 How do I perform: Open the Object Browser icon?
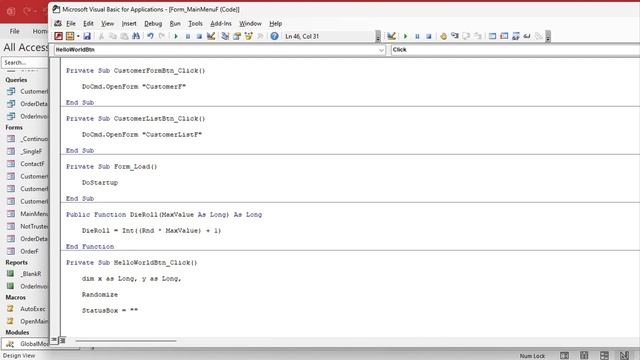(248, 36)
